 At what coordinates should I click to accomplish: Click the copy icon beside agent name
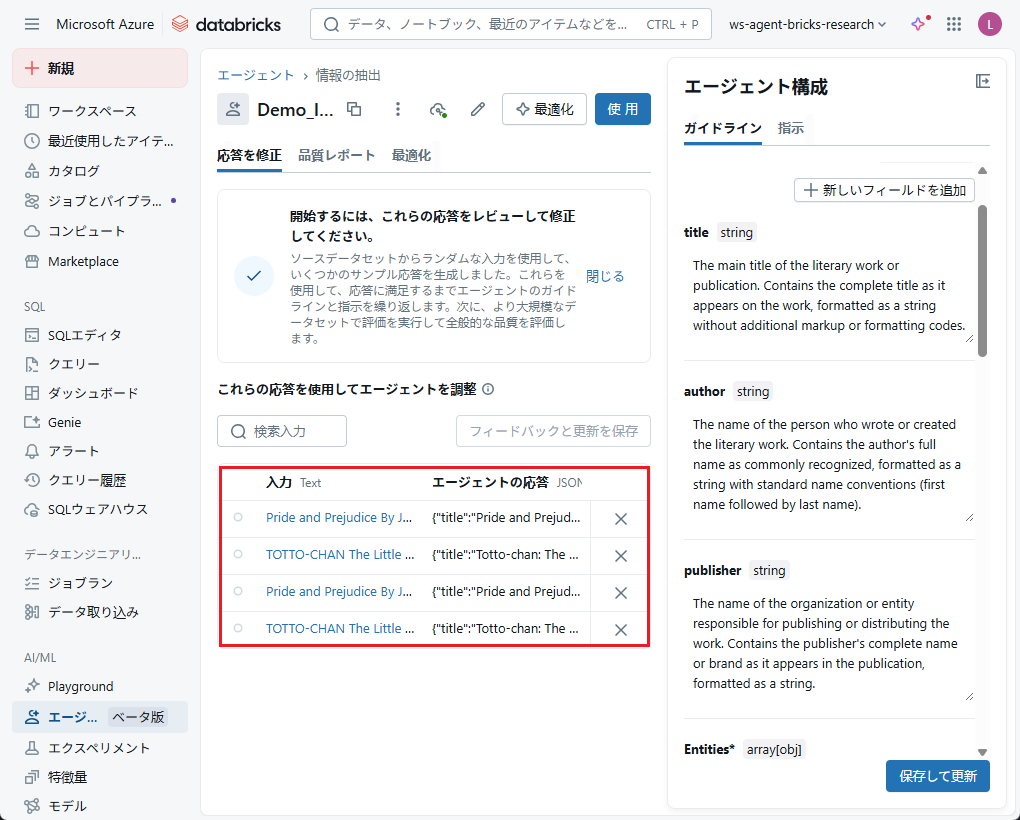point(354,109)
